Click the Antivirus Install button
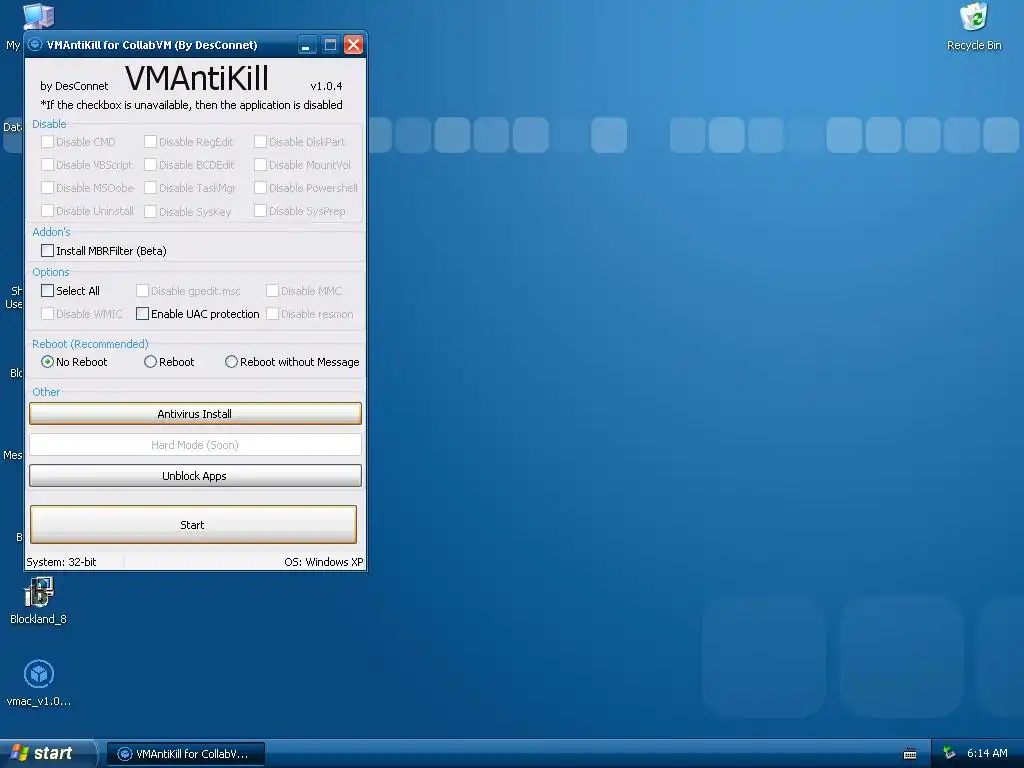The width and height of the screenshot is (1024, 768). [195, 413]
